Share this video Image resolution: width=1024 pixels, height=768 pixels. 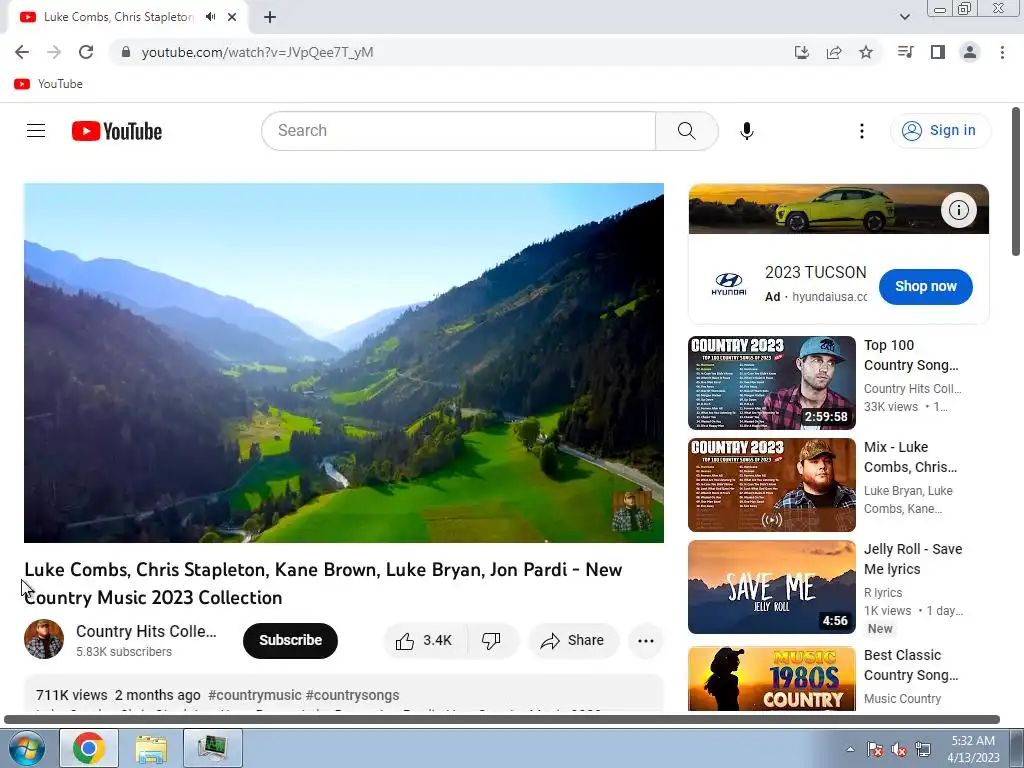coord(572,641)
